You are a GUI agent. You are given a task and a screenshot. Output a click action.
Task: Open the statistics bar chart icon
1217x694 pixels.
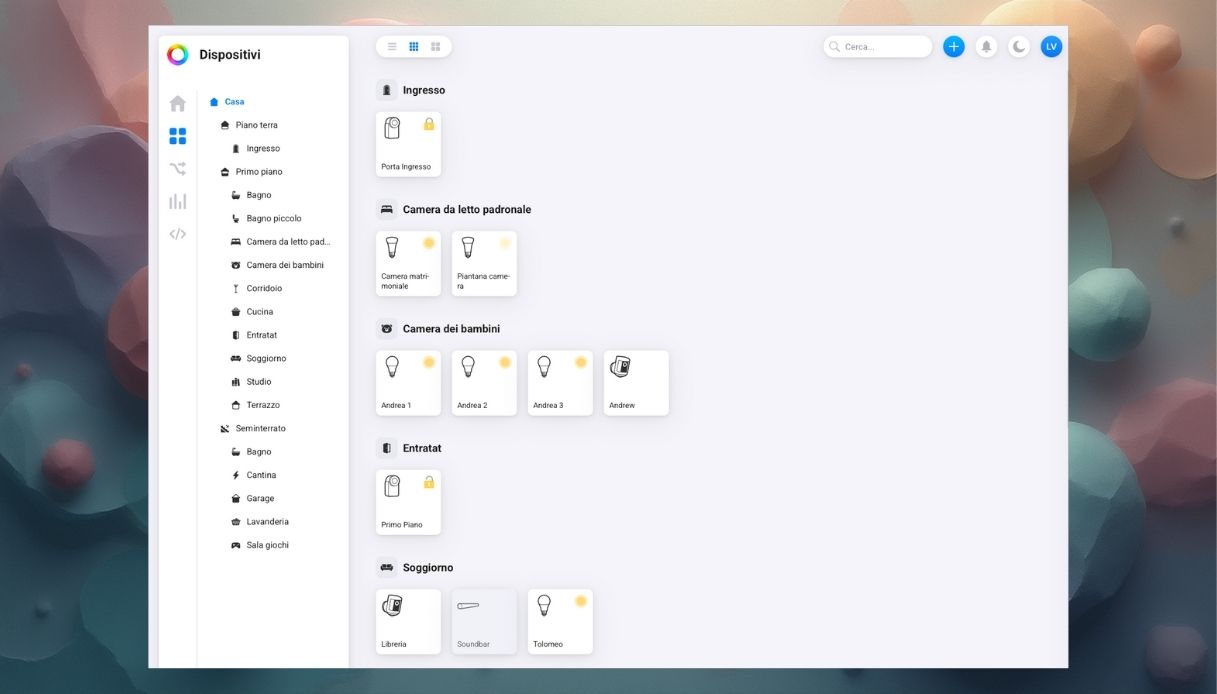click(177, 201)
